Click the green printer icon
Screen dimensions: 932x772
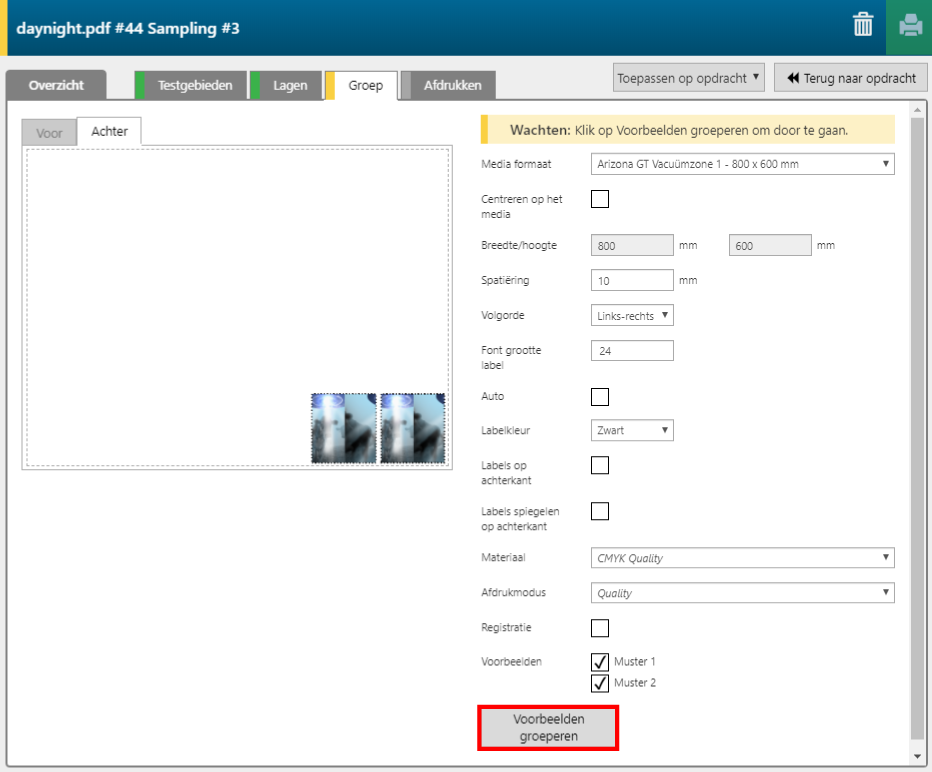[909, 26]
